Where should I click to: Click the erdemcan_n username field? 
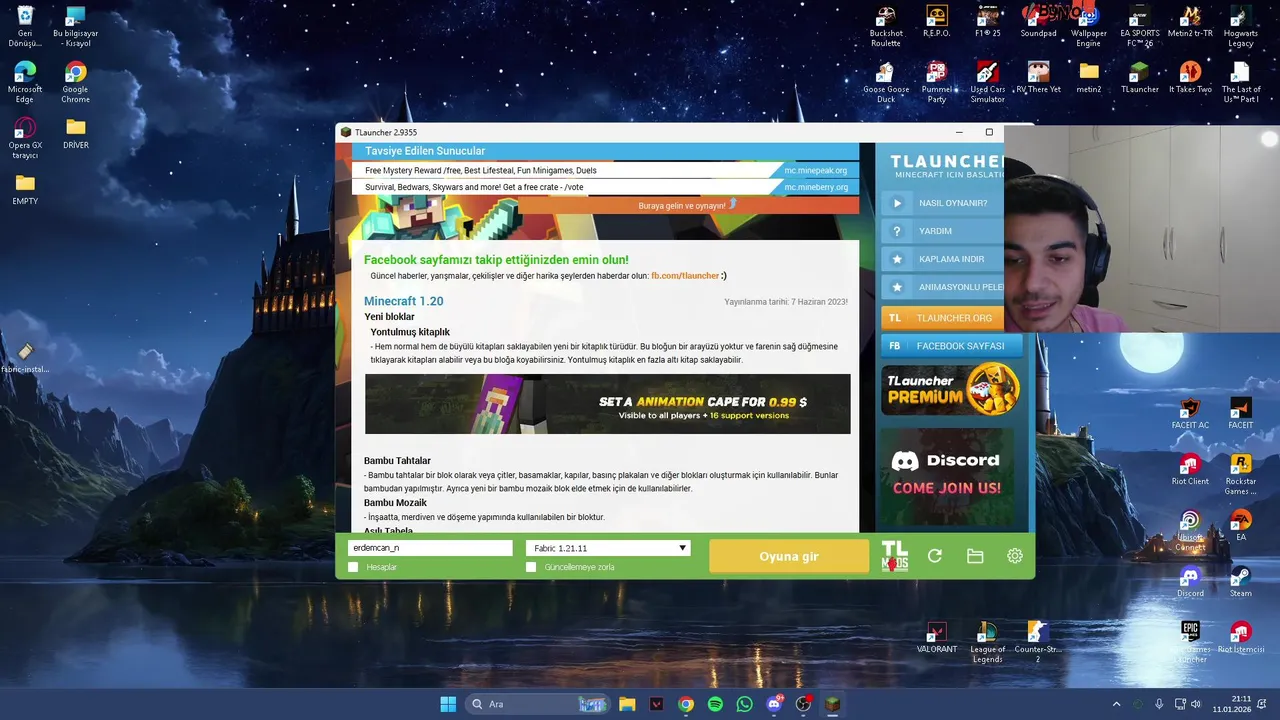(430, 548)
